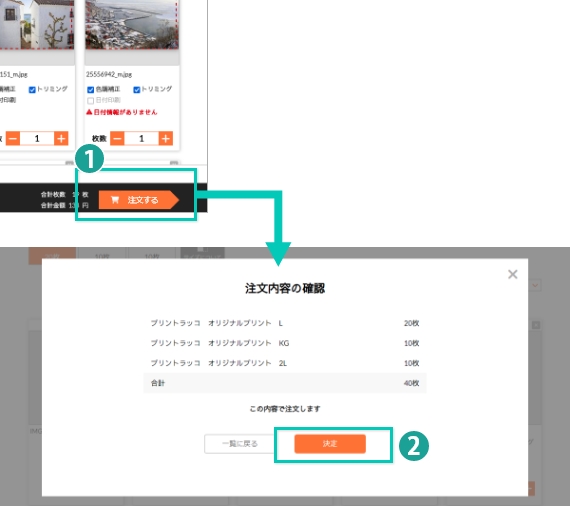Toggle 色調補正 checkbox for 25556942_m.jpg
This screenshot has height=506, width=570.
[x=91, y=89]
